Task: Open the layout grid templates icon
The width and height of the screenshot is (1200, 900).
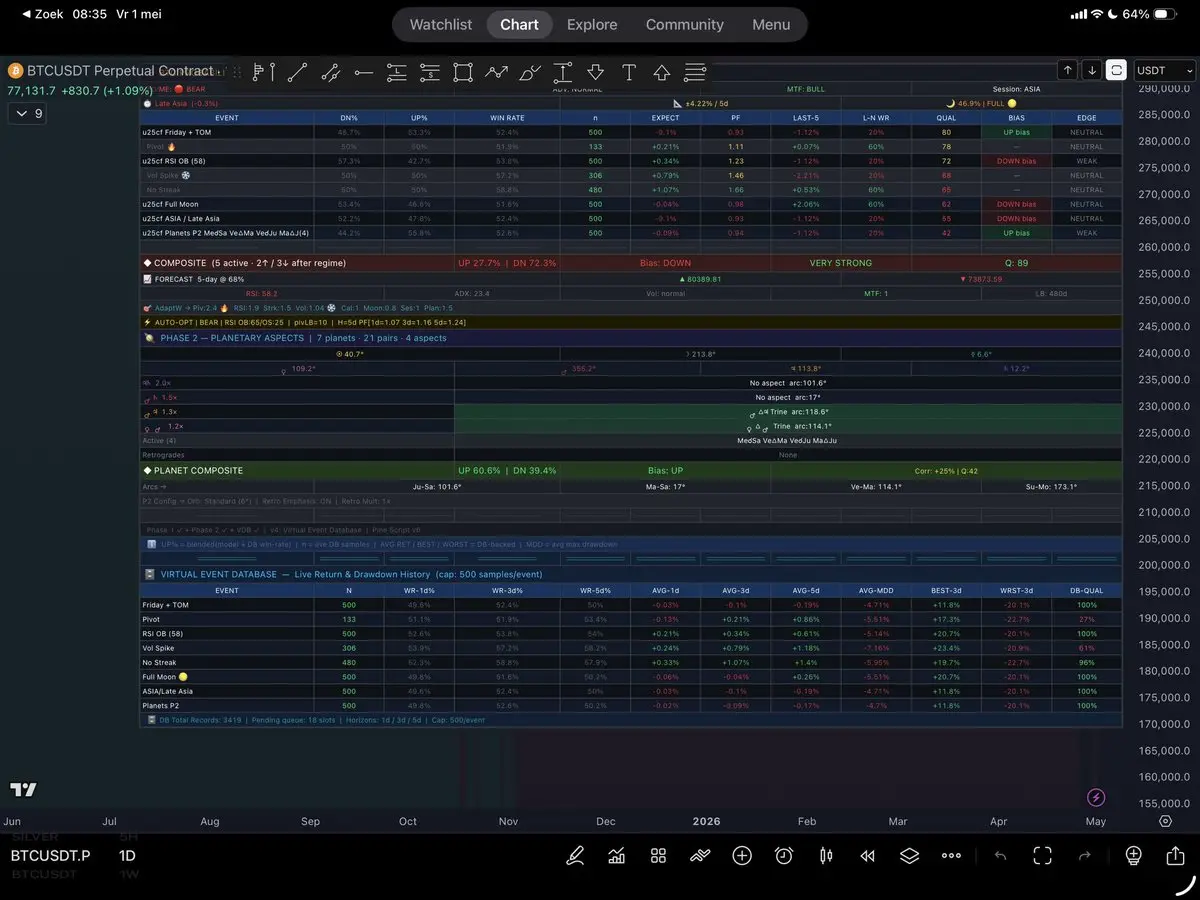Action: [658, 855]
